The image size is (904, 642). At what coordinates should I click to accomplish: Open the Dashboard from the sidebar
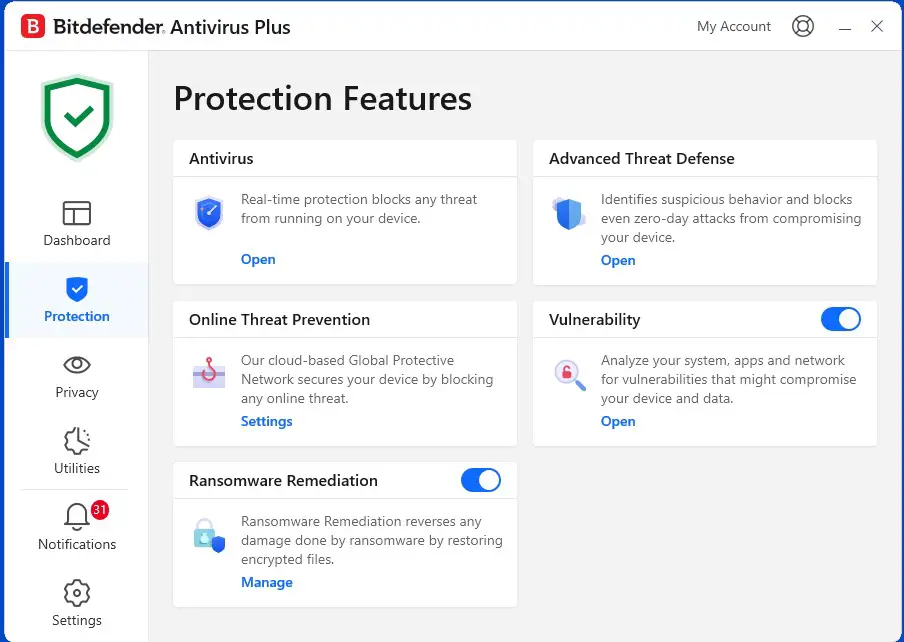[76, 222]
